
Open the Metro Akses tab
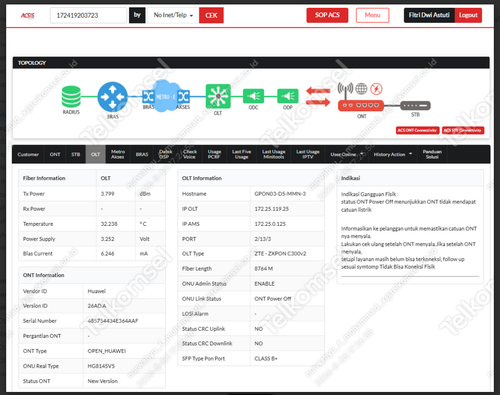coord(118,154)
